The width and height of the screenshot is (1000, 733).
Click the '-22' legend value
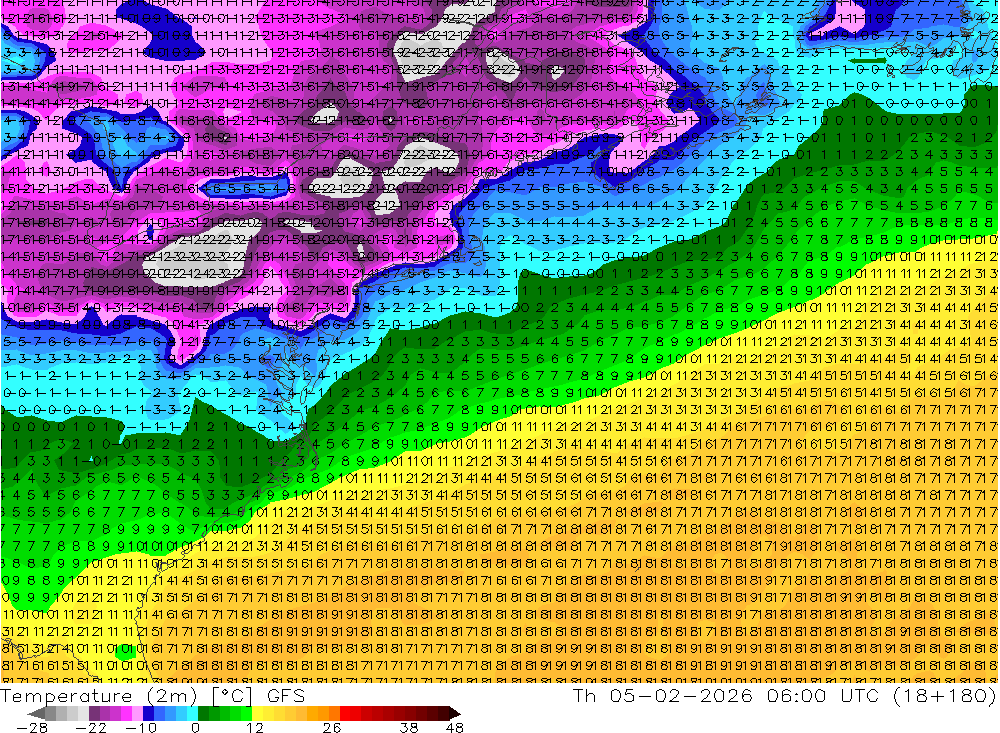91,727
